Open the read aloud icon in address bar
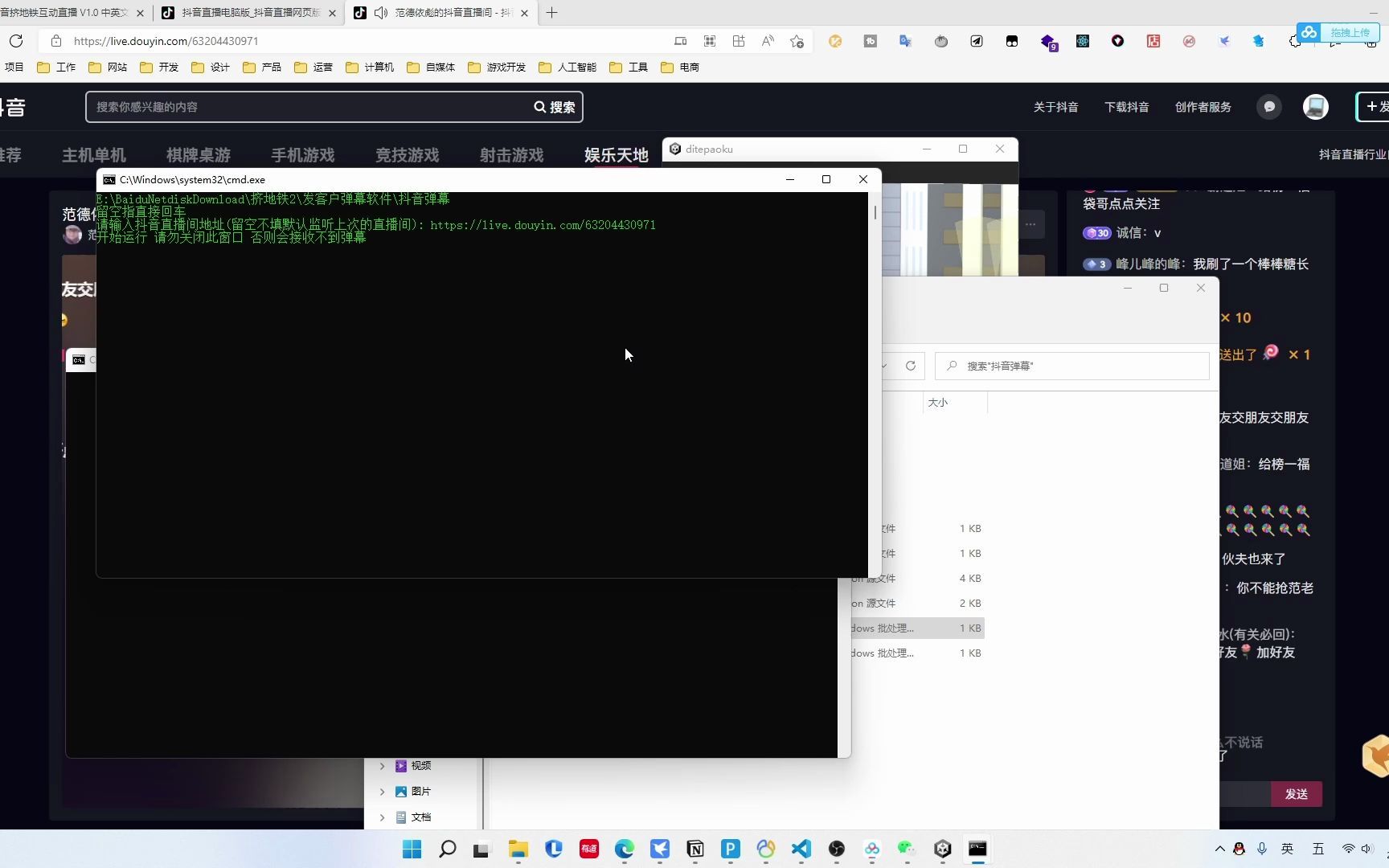1389x868 pixels. tap(768, 41)
